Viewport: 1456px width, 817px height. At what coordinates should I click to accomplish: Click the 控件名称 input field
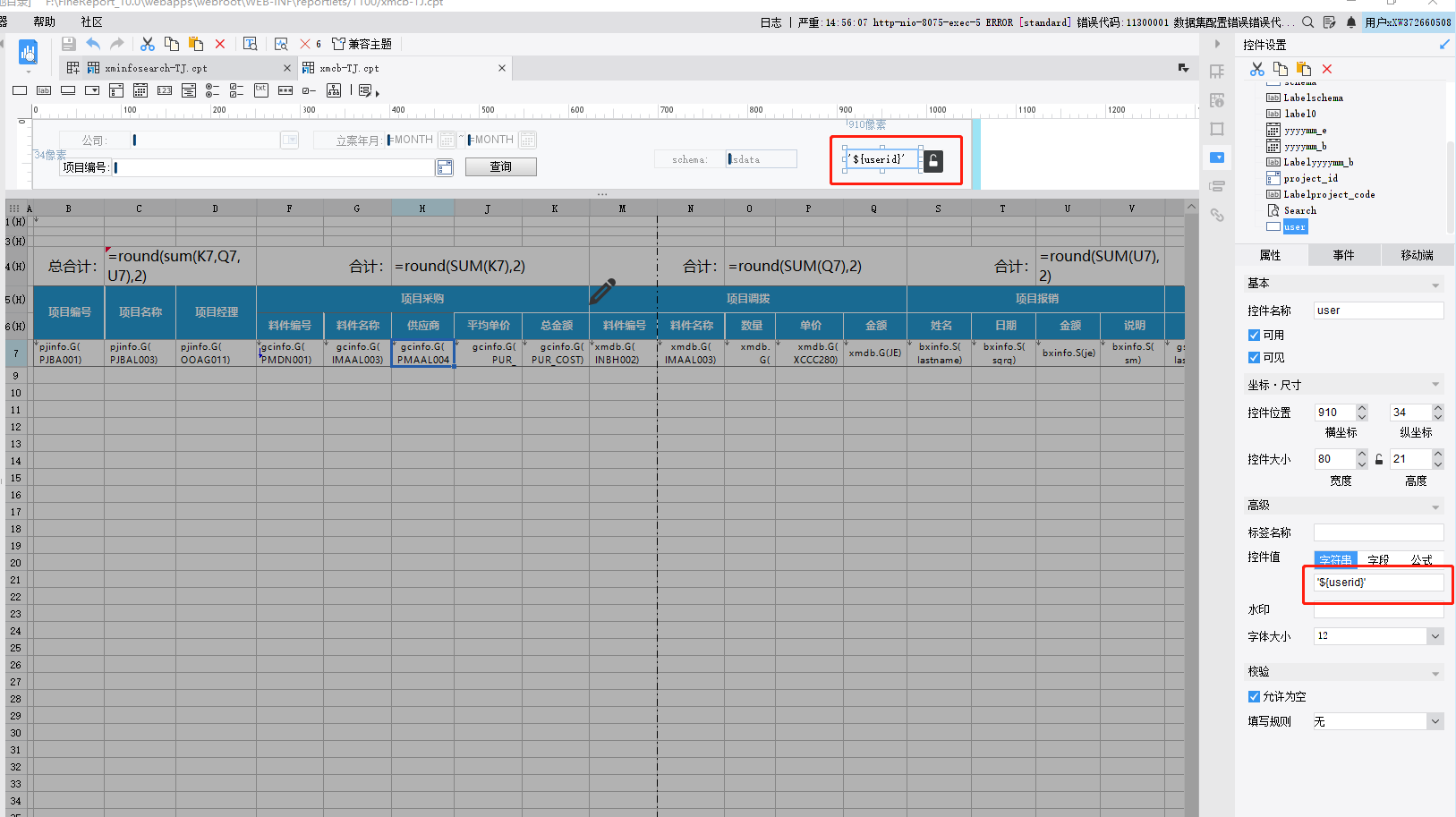(1378, 311)
